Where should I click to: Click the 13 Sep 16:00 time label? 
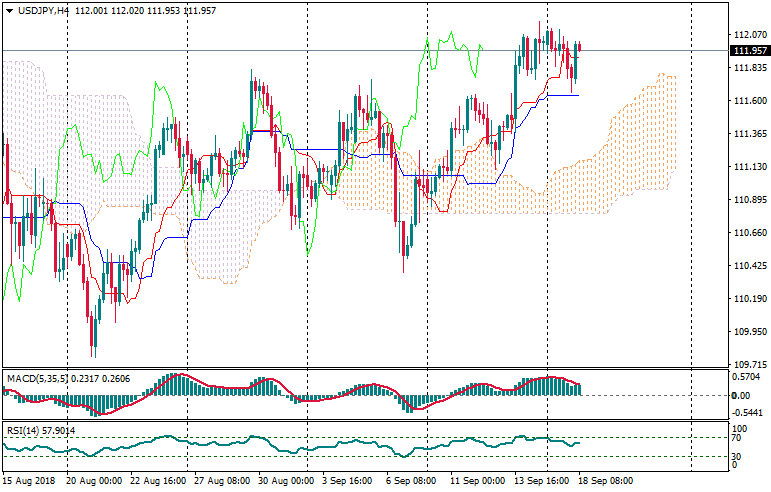click(541, 481)
